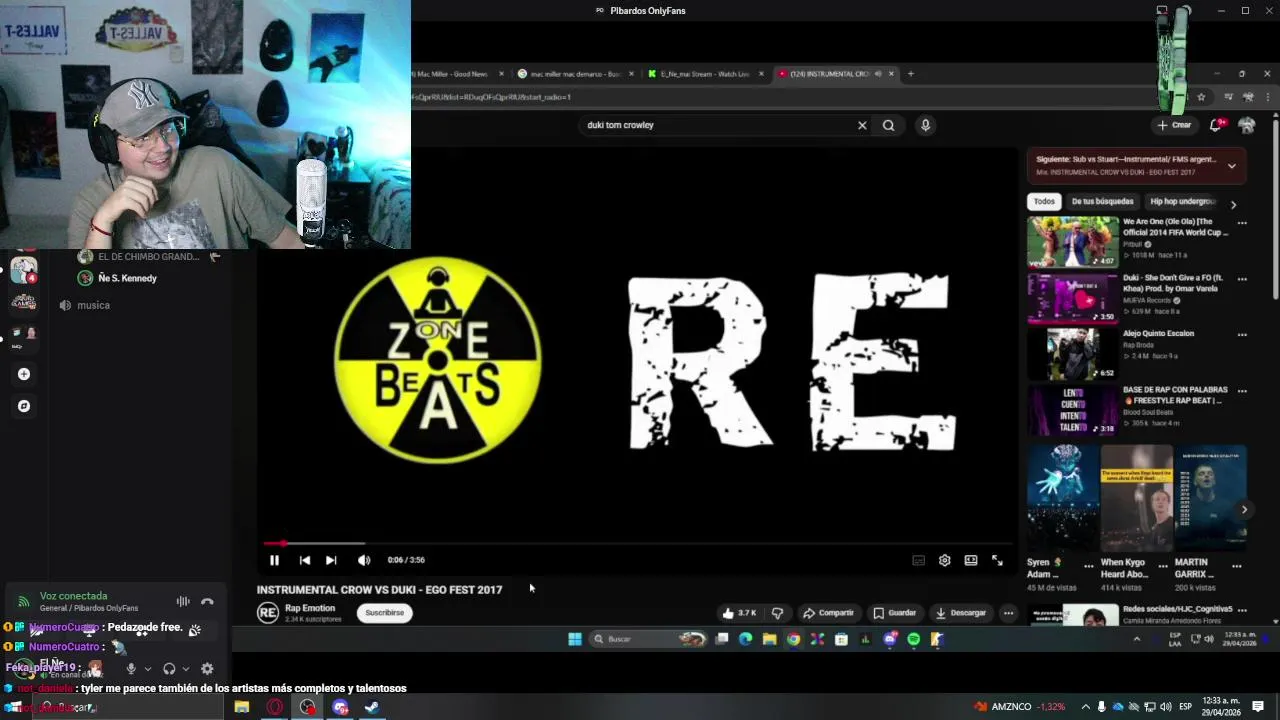Start voice search with microphone icon
Screen dimensions: 1280x720
coord(925,125)
